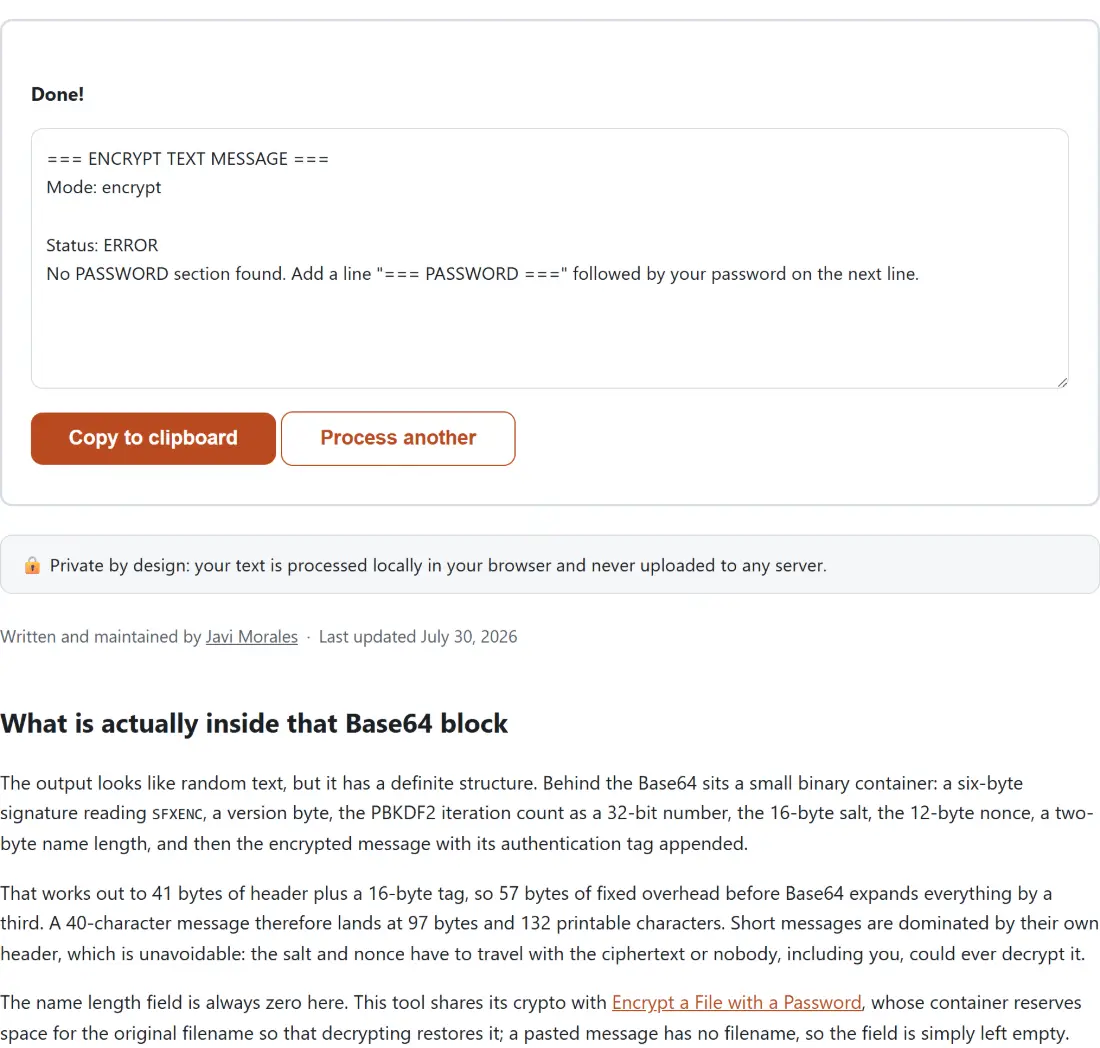Click the No PASSWORD section found message
The width and height of the screenshot is (1100, 1048).
tap(482, 274)
